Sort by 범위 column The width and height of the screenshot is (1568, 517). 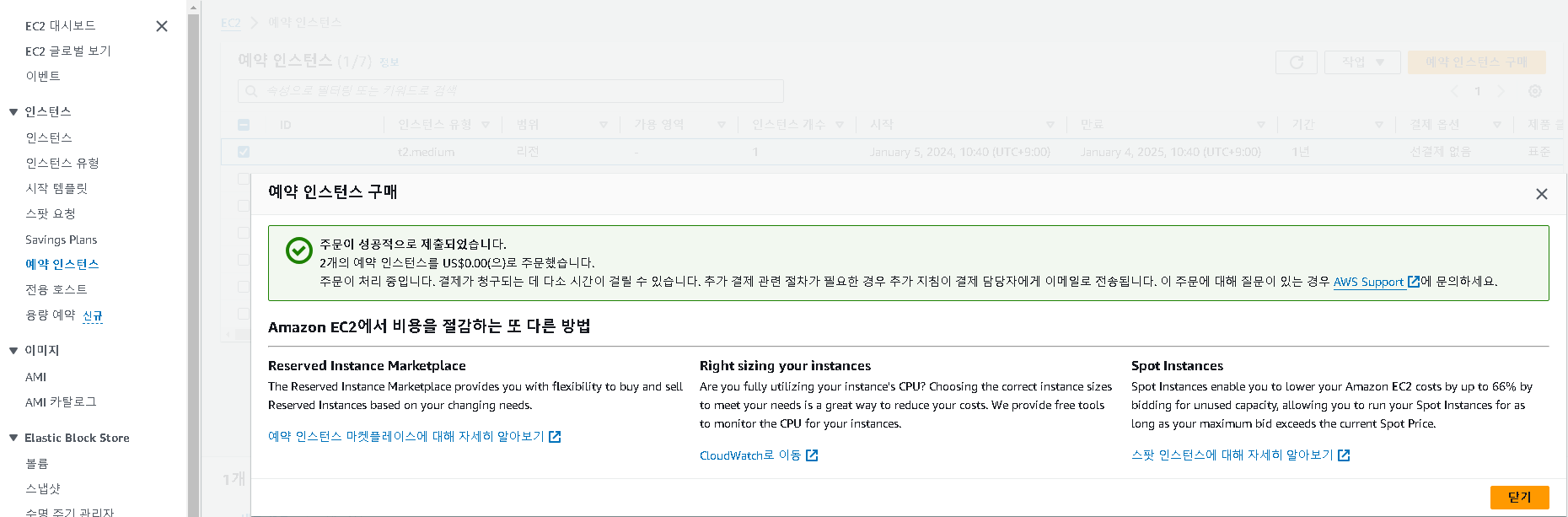coord(604,125)
